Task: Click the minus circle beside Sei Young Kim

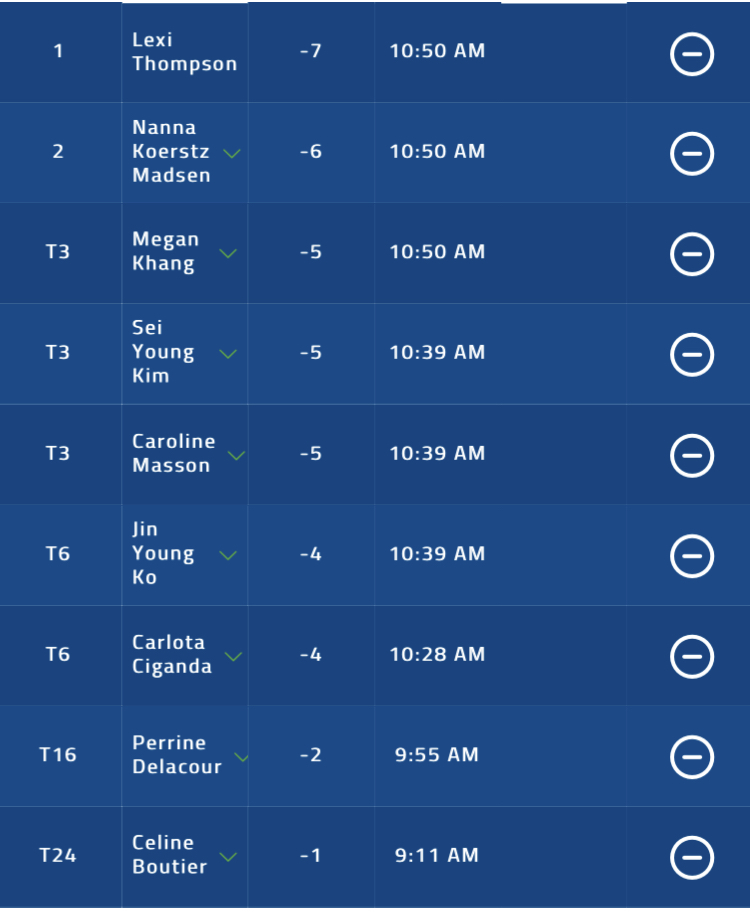Action: (x=691, y=355)
